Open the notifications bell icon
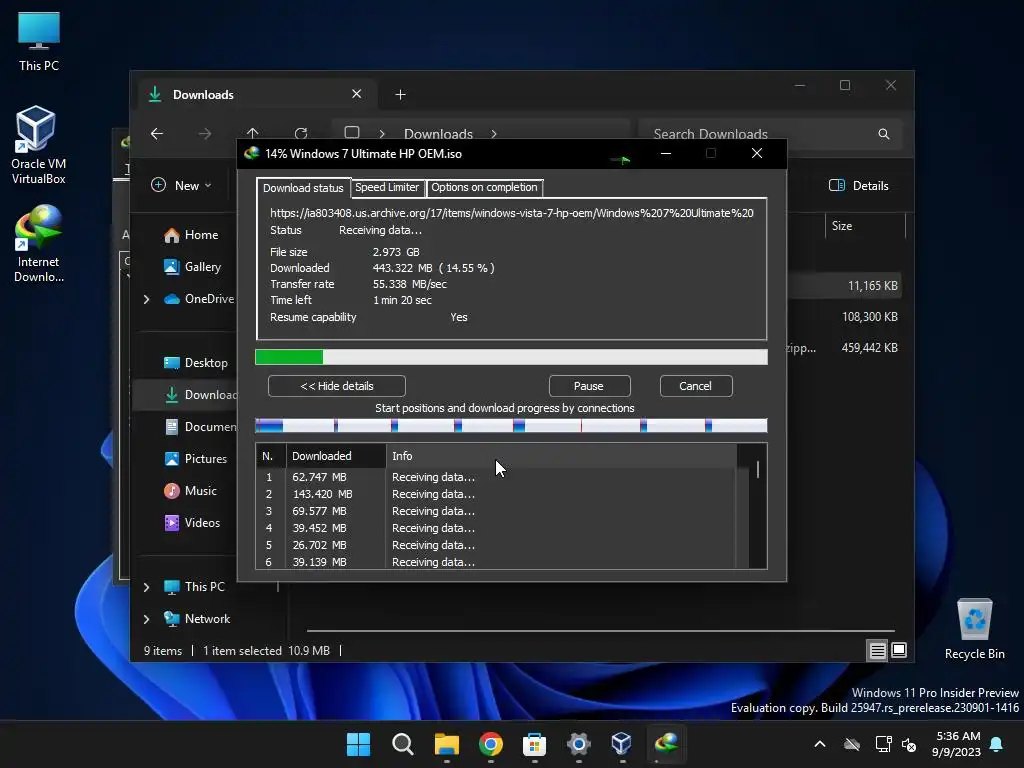This screenshot has width=1024, height=768. [x=997, y=744]
